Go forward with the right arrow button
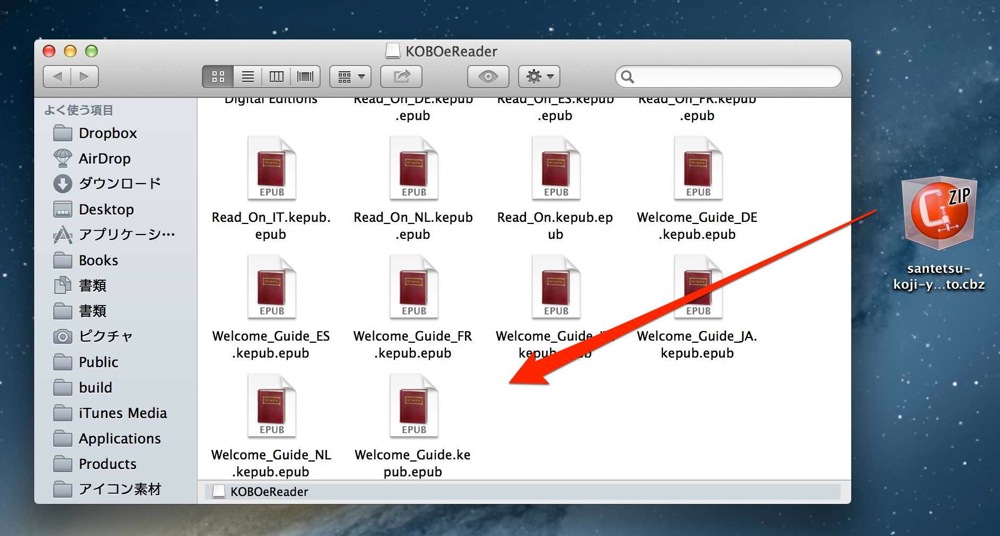The height and width of the screenshot is (536, 1000). point(85,77)
